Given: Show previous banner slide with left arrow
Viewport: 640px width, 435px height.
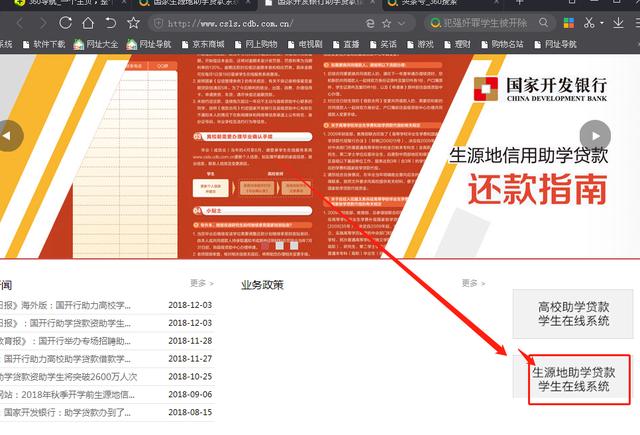Looking at the screenshot, I should (8, 136).
